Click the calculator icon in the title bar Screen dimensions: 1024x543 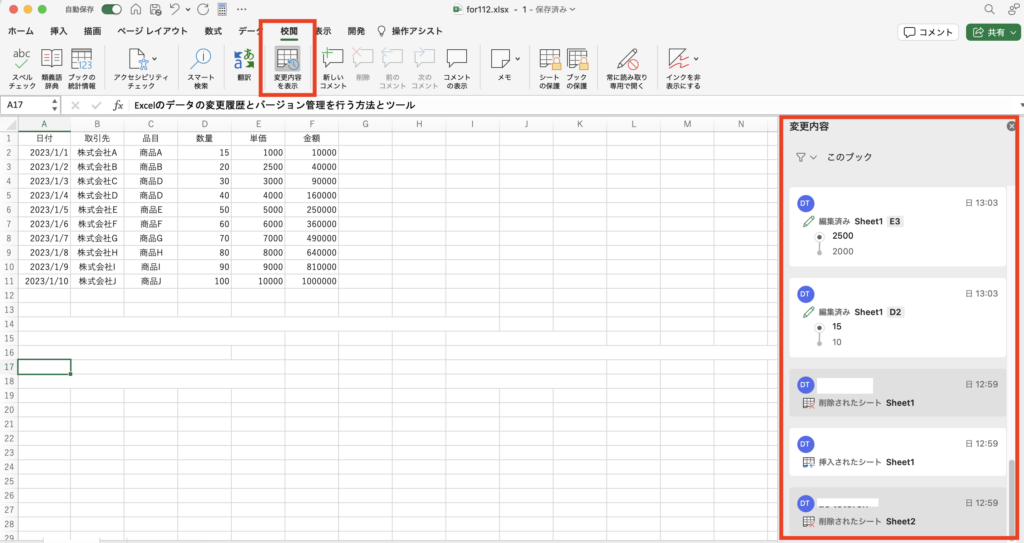coord(222,9)
